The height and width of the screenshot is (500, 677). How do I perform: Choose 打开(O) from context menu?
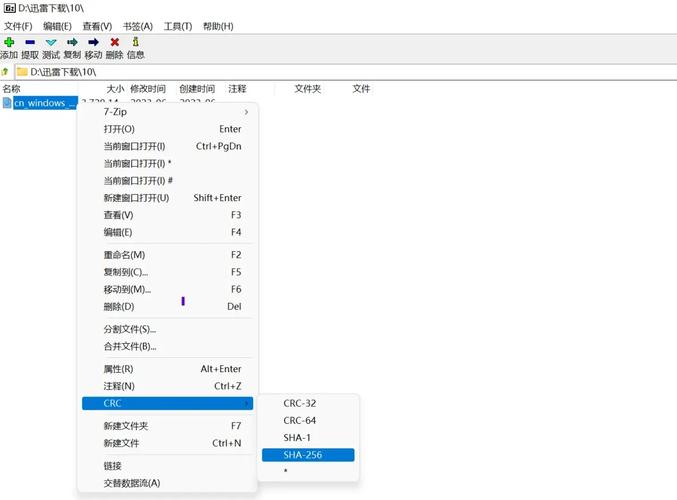tap(168, 129)
